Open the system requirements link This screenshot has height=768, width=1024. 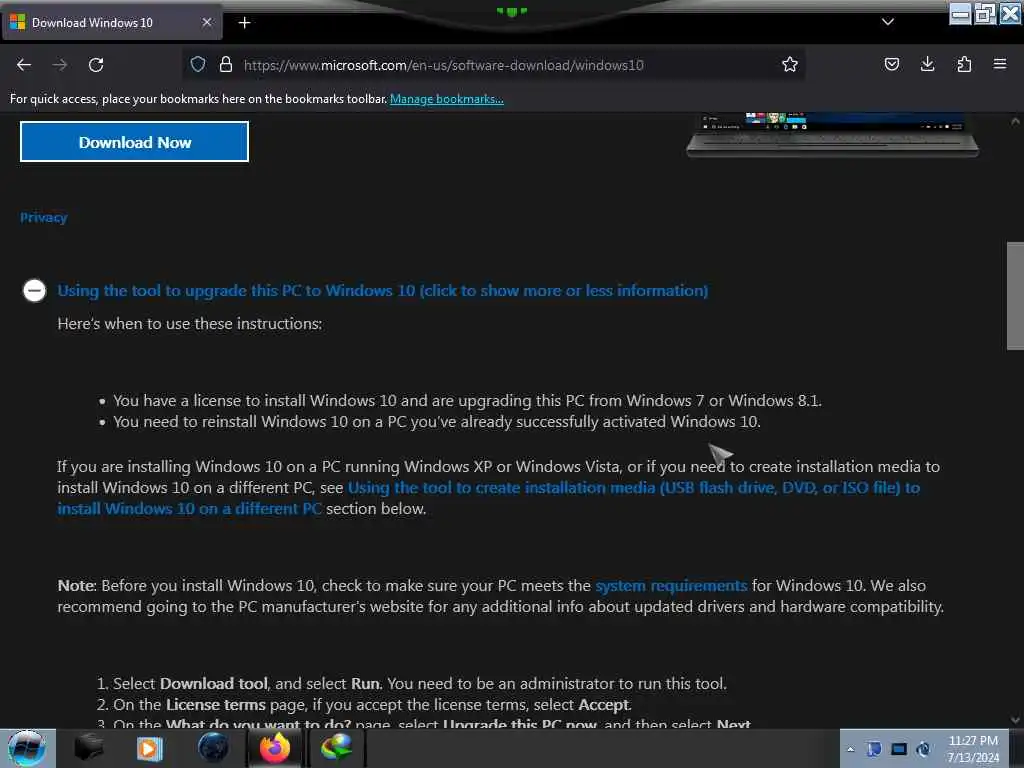[671, 586]
